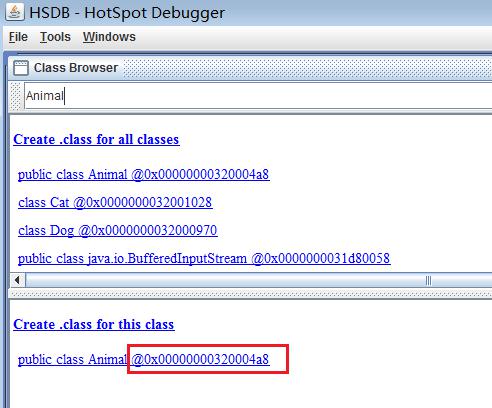The width and height of the screenshot is (492, 408).
Task: Click Create .class for this class link
Action: click(94, 324)
